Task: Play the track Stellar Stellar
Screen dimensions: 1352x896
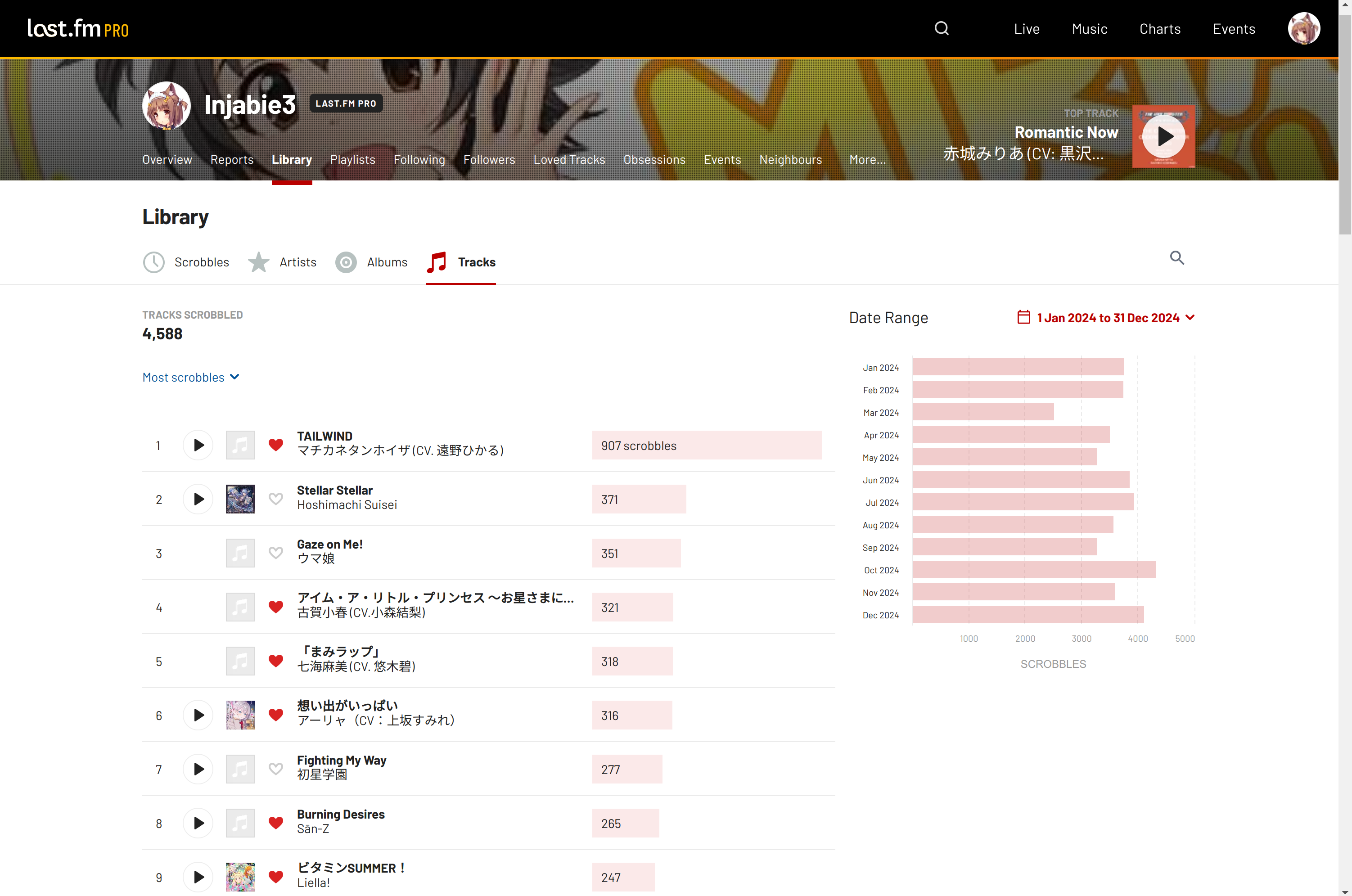Action: point(198,500)
